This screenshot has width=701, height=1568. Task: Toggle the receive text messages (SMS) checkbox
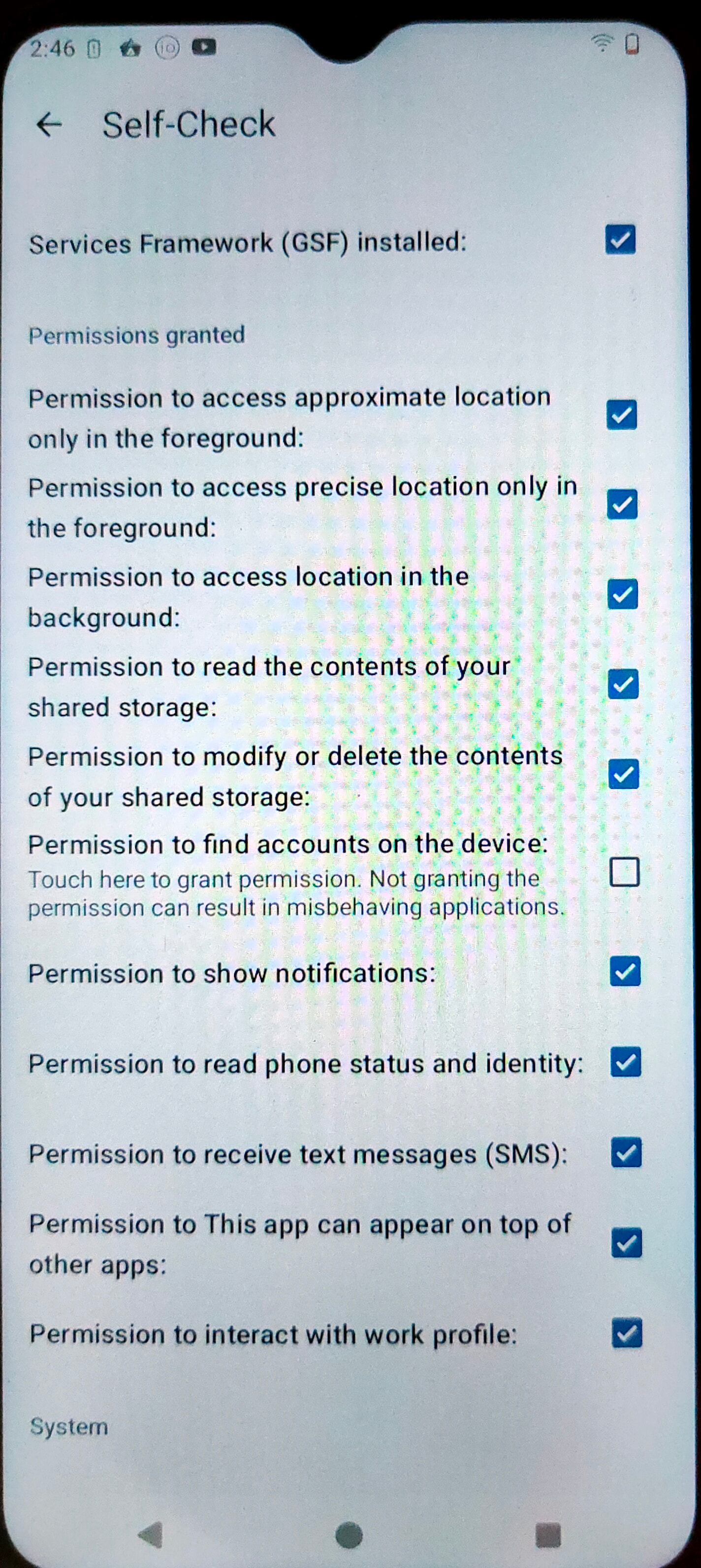(626, 1152)
